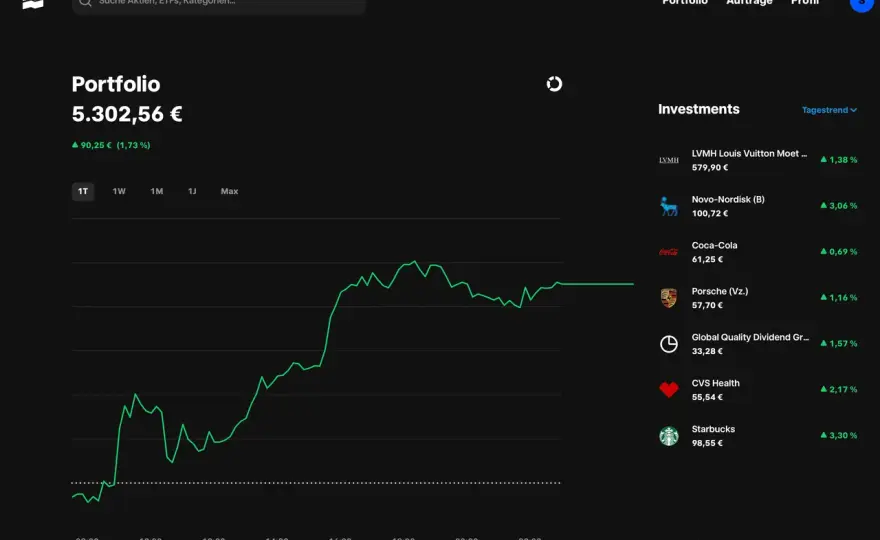Open Novo-Nordisk (B) investment
This screenshot has width=880, height=540.
758,206
